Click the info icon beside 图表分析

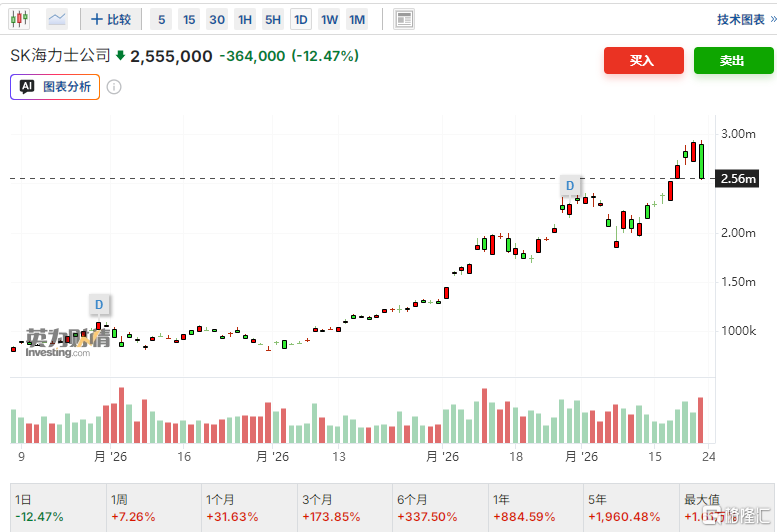(114, 87)
